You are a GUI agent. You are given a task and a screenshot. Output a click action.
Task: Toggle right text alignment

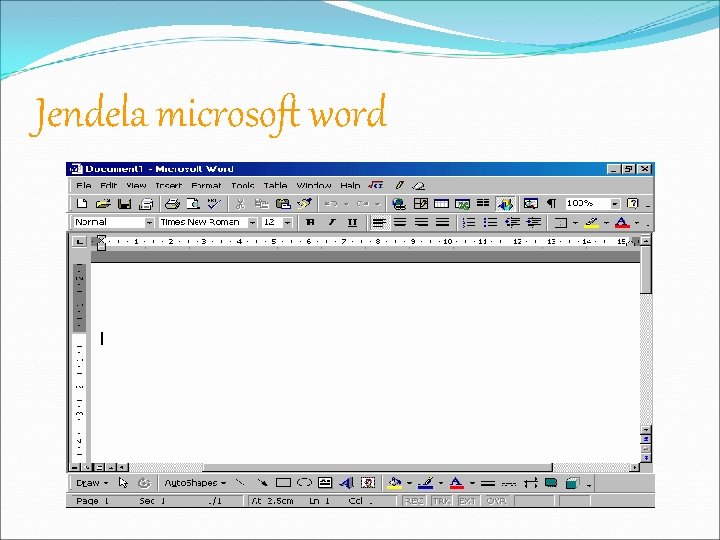[x=421, y=223]
